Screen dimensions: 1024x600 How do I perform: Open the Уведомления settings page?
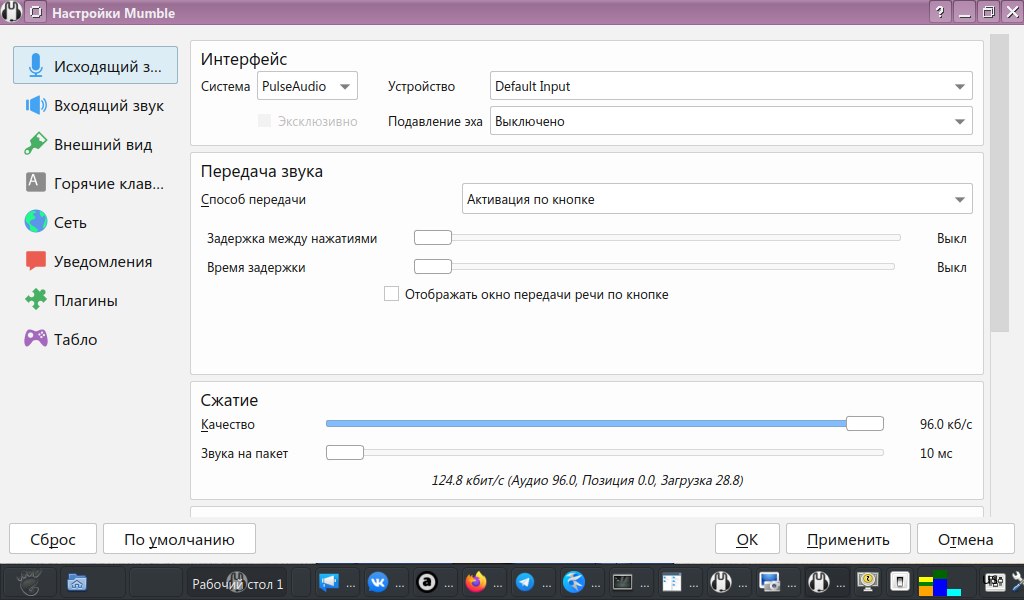pos(95,261)
